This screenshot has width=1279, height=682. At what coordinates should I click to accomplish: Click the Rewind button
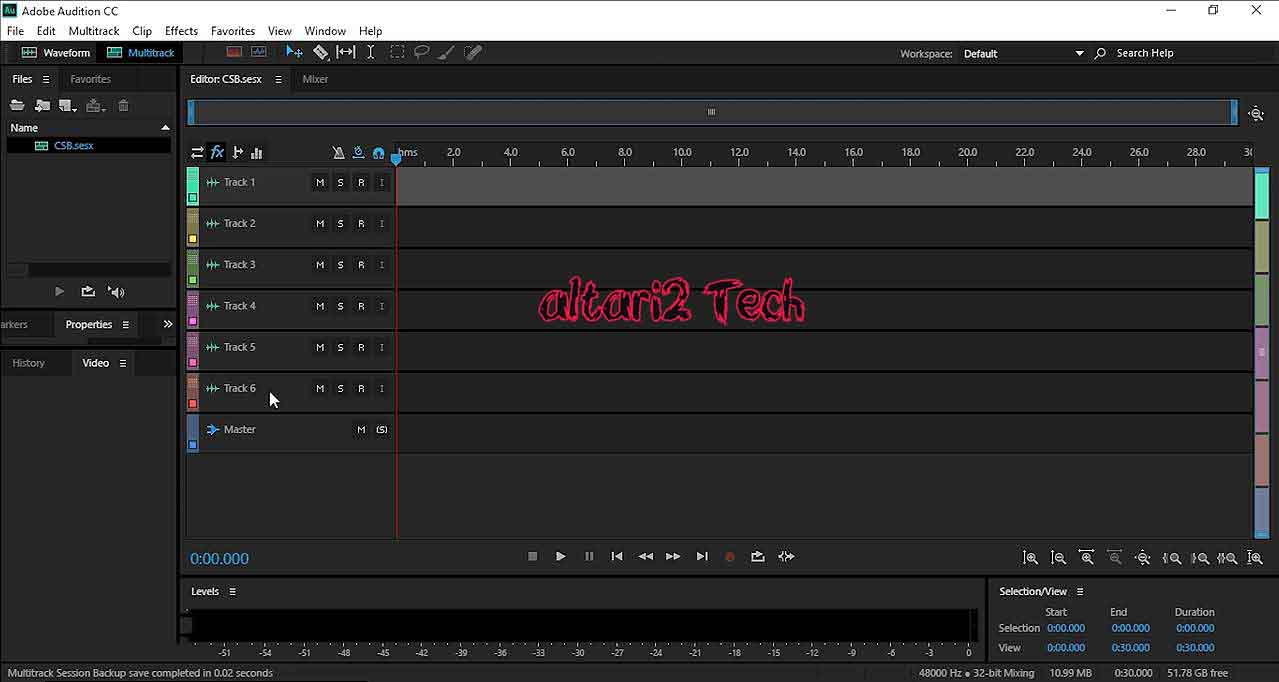pyautogui.click(x=646, y=557)
